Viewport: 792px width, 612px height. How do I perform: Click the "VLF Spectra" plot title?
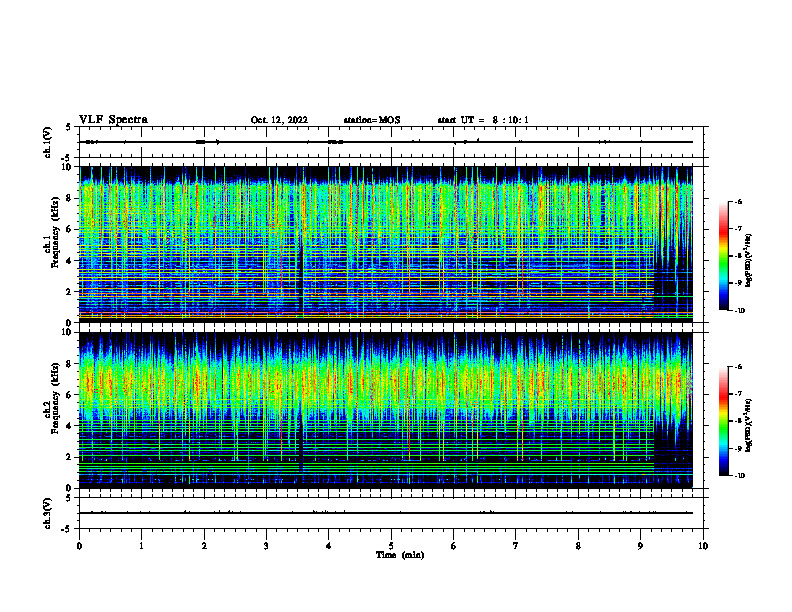tap(114, 120)
